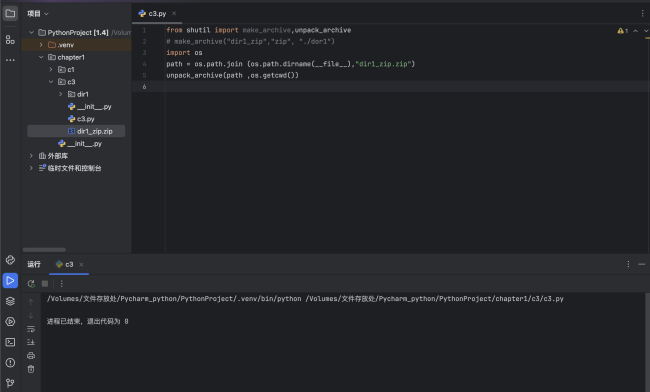Hide the Run tool window with minus icon
This screenshot has width=650, height=392.
(x=642, y=264)
